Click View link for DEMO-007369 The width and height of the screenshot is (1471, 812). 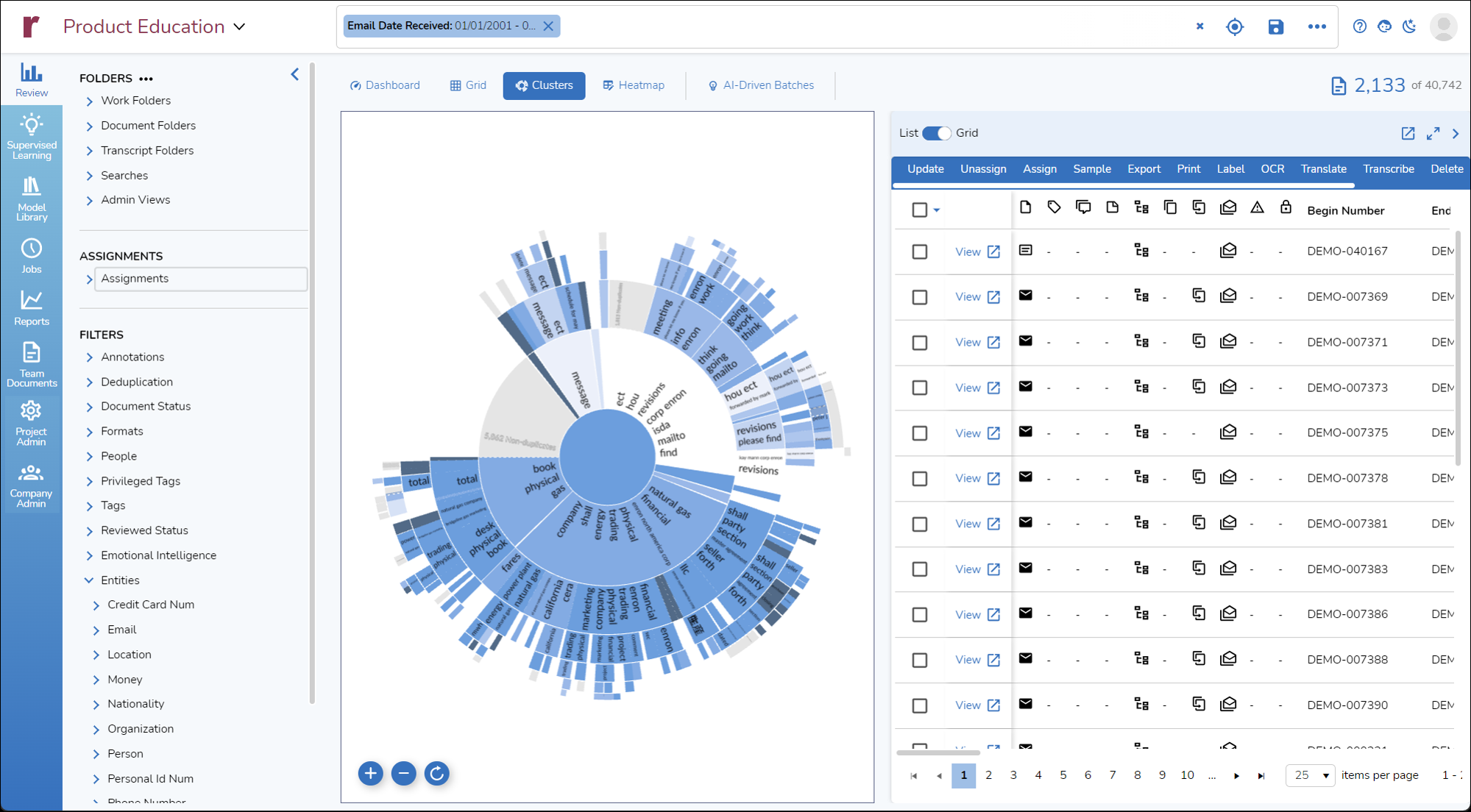(x=976, y=297)
